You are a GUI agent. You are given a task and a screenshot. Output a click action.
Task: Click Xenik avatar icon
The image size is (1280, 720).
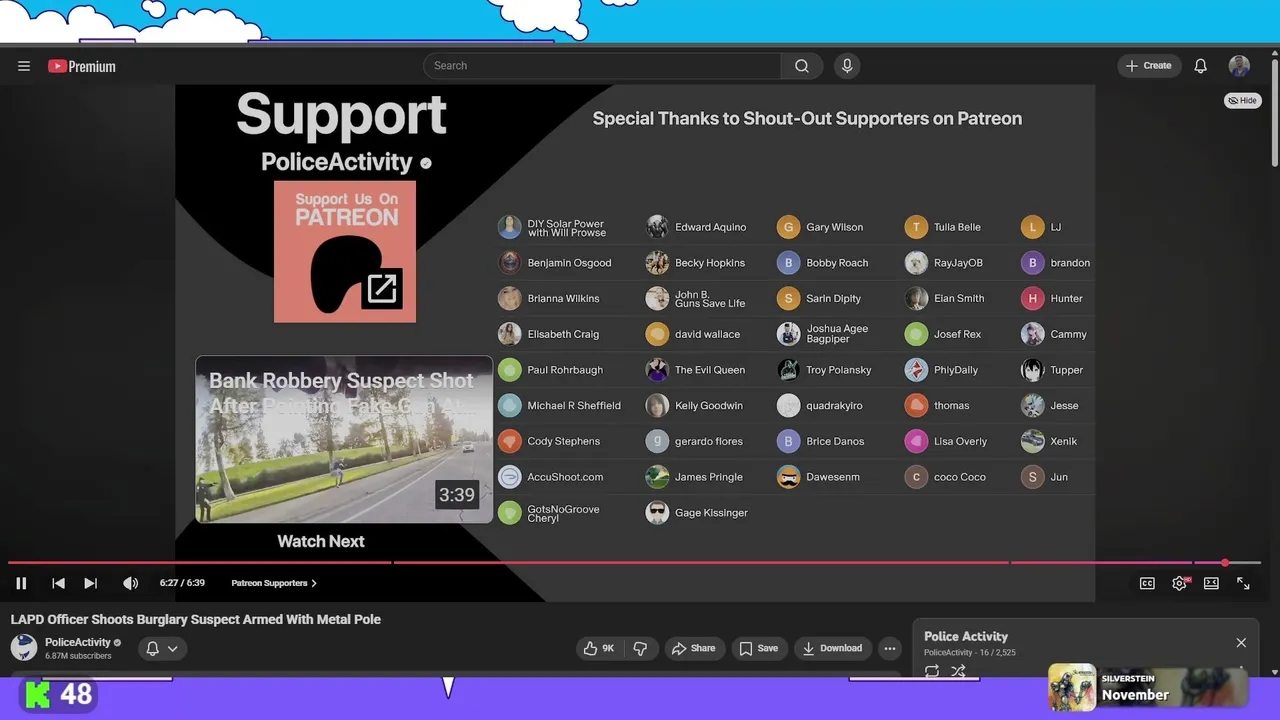1033,441
